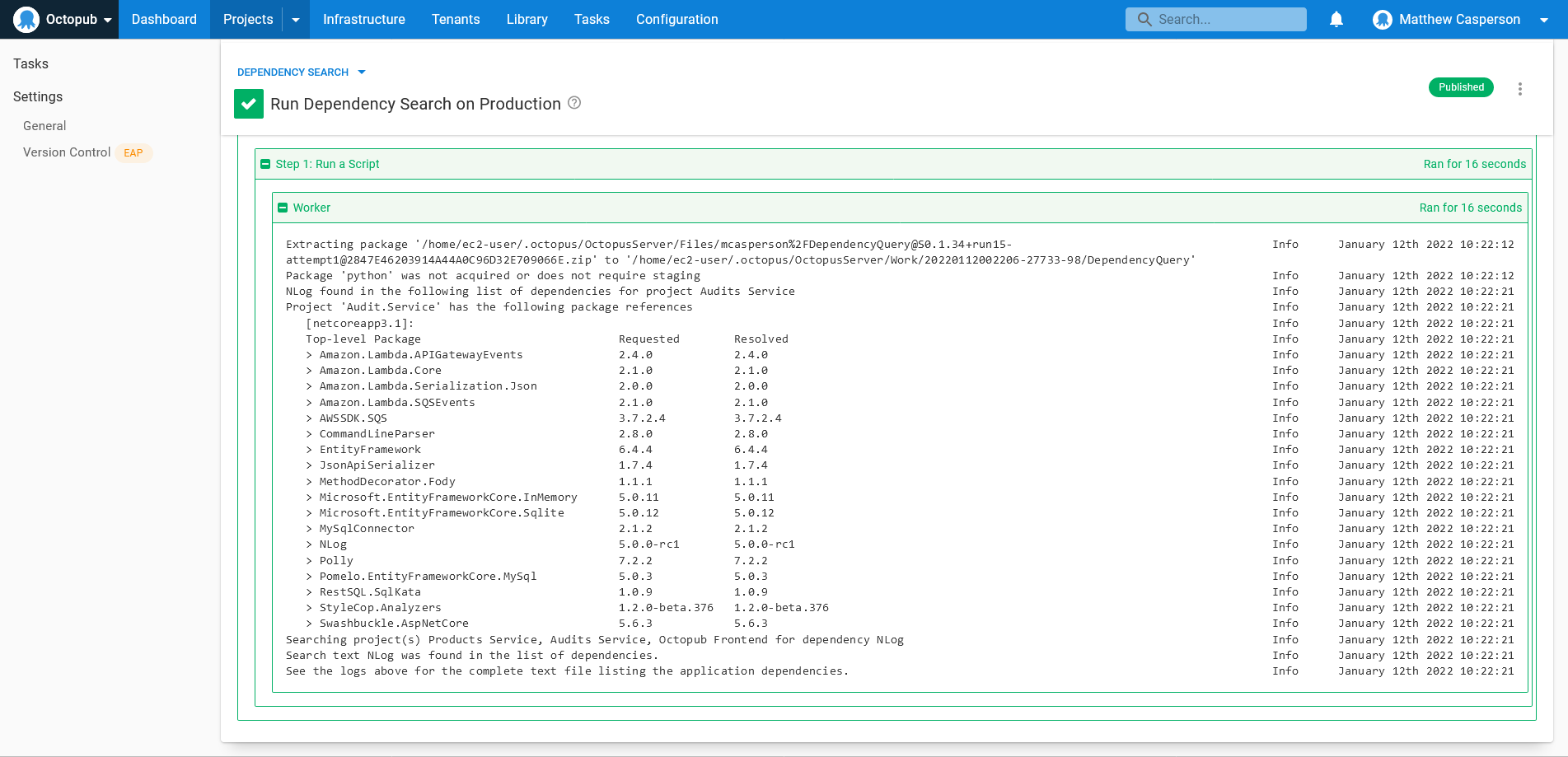Click the green success checkmark icon
This screenshot has height=757, width=1568.
click(249, 104)
